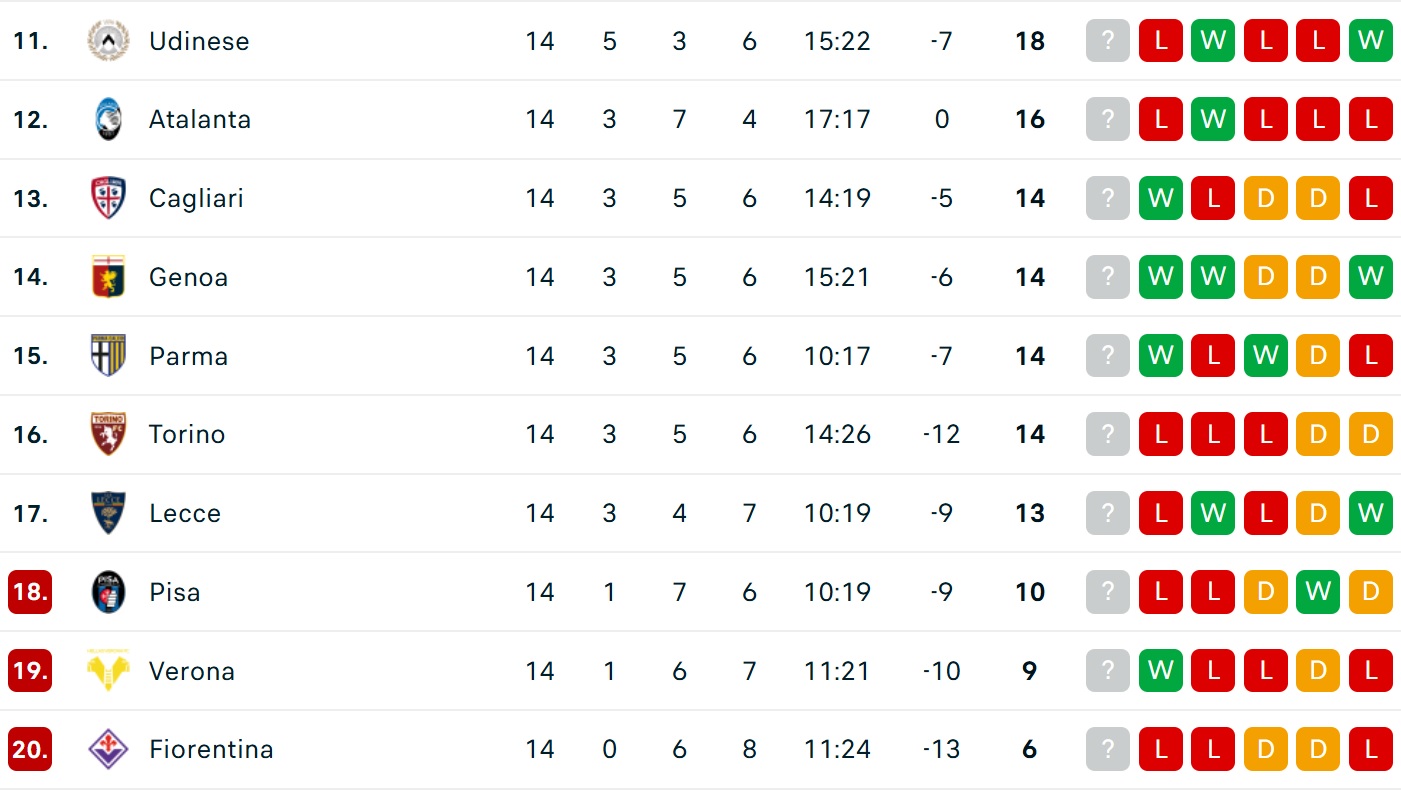1401x790 pixels.
Task: Click the Verona yellow crest
Action: 107,670
